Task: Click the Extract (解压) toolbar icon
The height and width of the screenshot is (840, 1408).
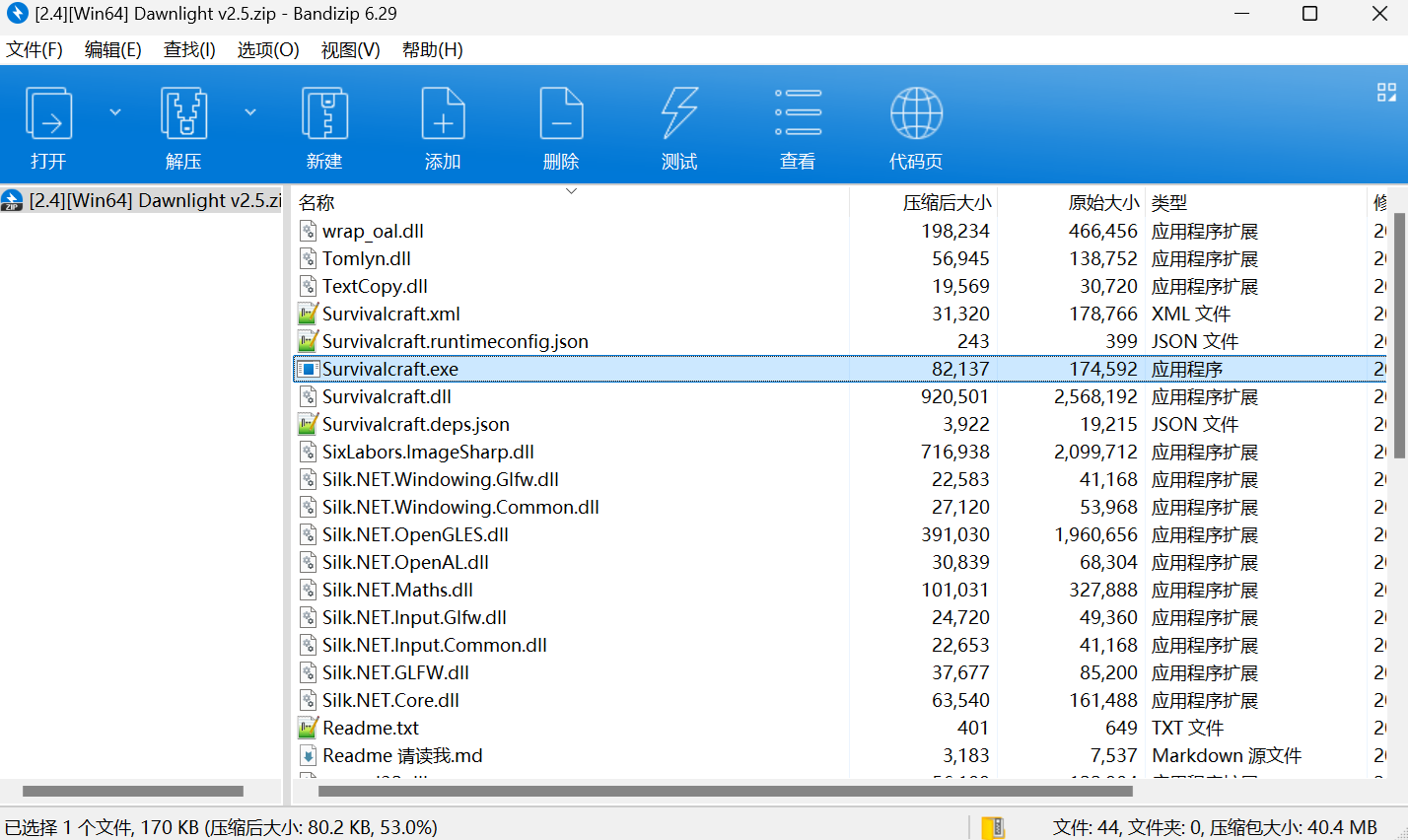Action: tap(183, 114)
